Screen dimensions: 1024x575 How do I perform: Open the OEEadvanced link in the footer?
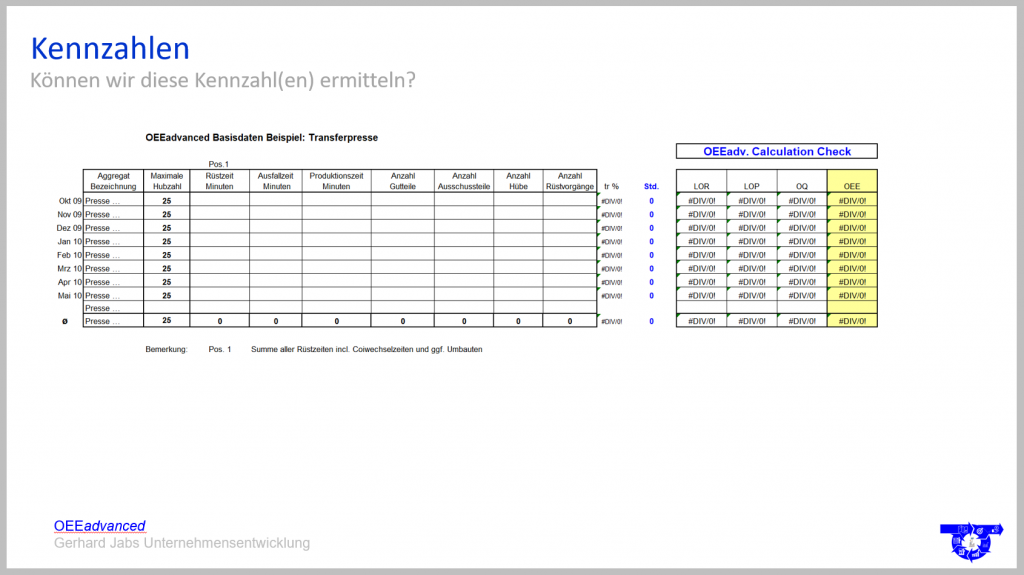(99, 526)
